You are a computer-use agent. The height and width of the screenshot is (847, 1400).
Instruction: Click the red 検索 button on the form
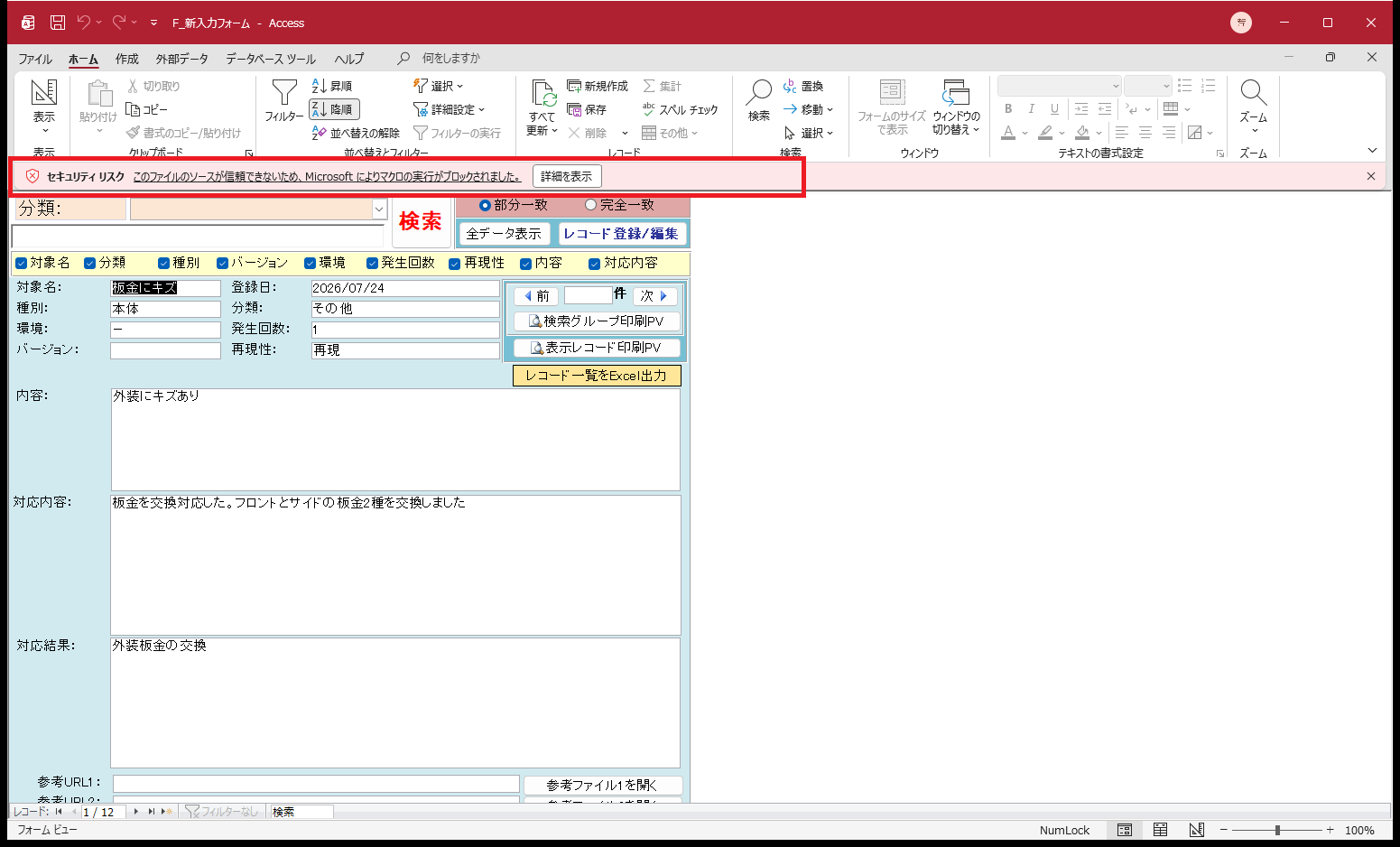click(x=421, y=221)
